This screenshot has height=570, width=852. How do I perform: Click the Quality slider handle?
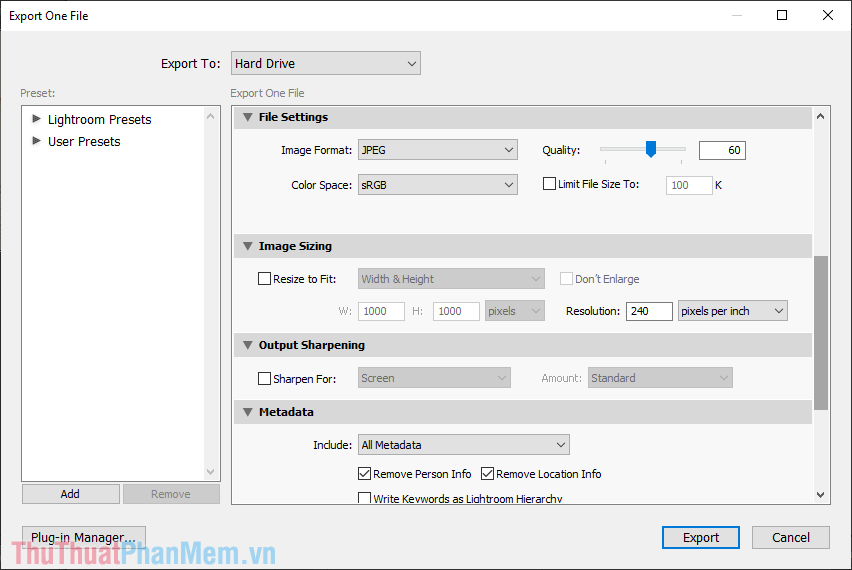pos(650,149)
